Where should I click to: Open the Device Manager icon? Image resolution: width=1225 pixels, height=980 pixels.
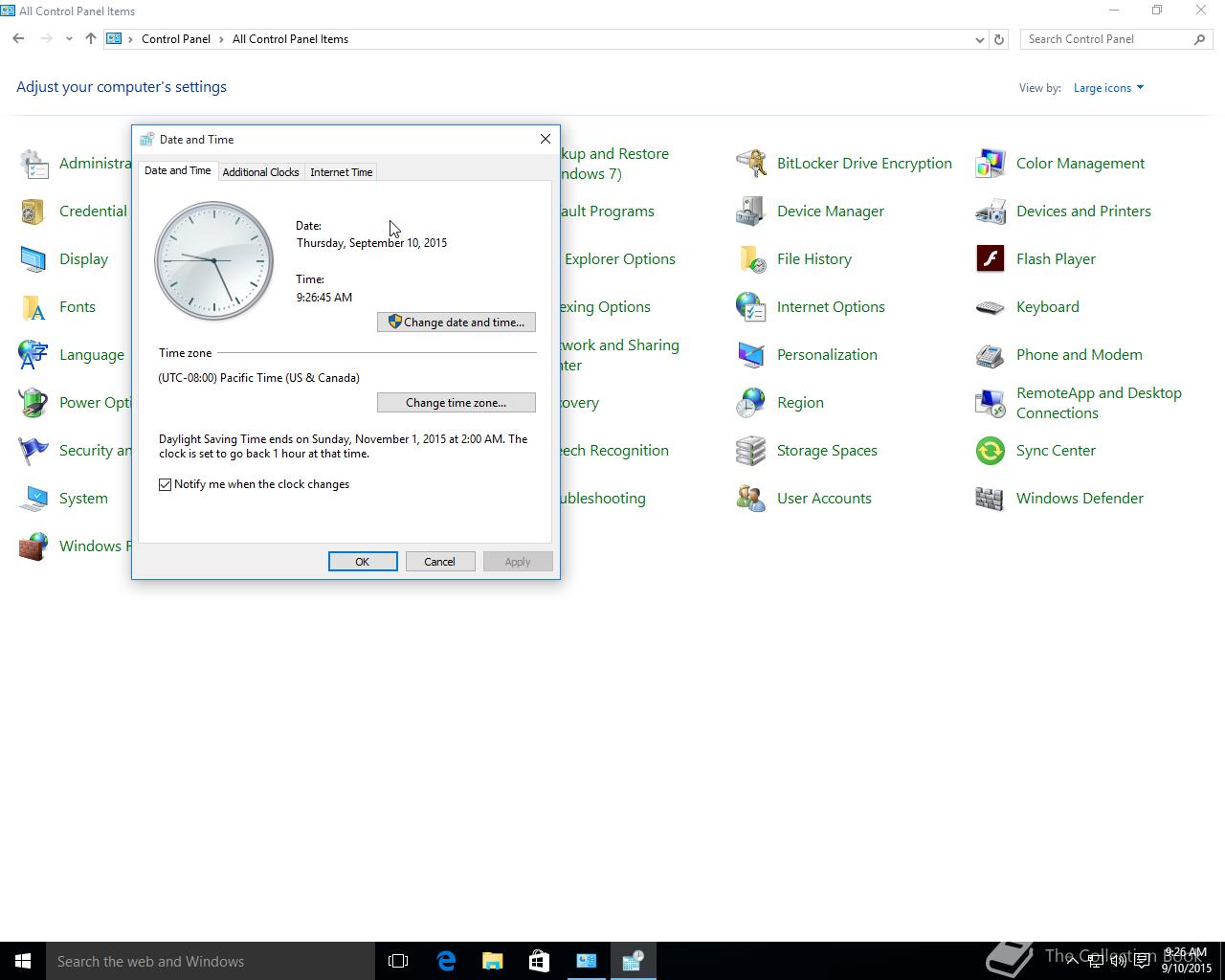[x=751, y=212]
